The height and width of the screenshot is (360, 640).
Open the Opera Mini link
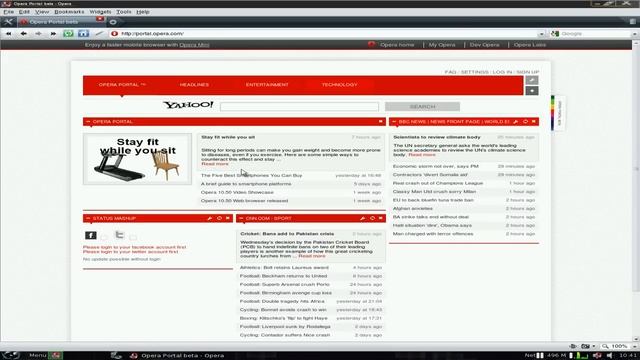point(194,45)
